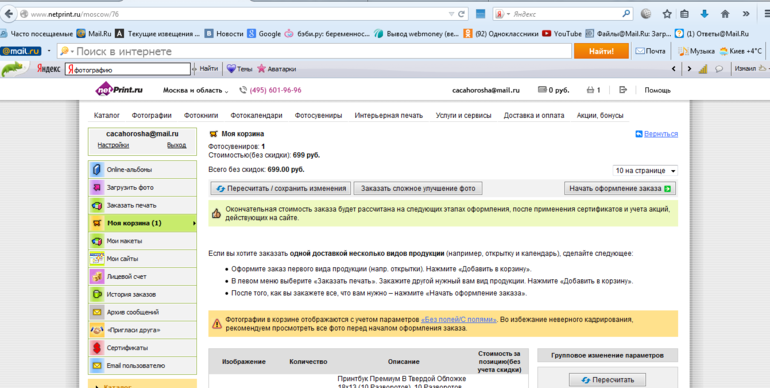Open the netPrint.ru logo
The width and height of the screenshot is (770, 388).
coord(119,90)
